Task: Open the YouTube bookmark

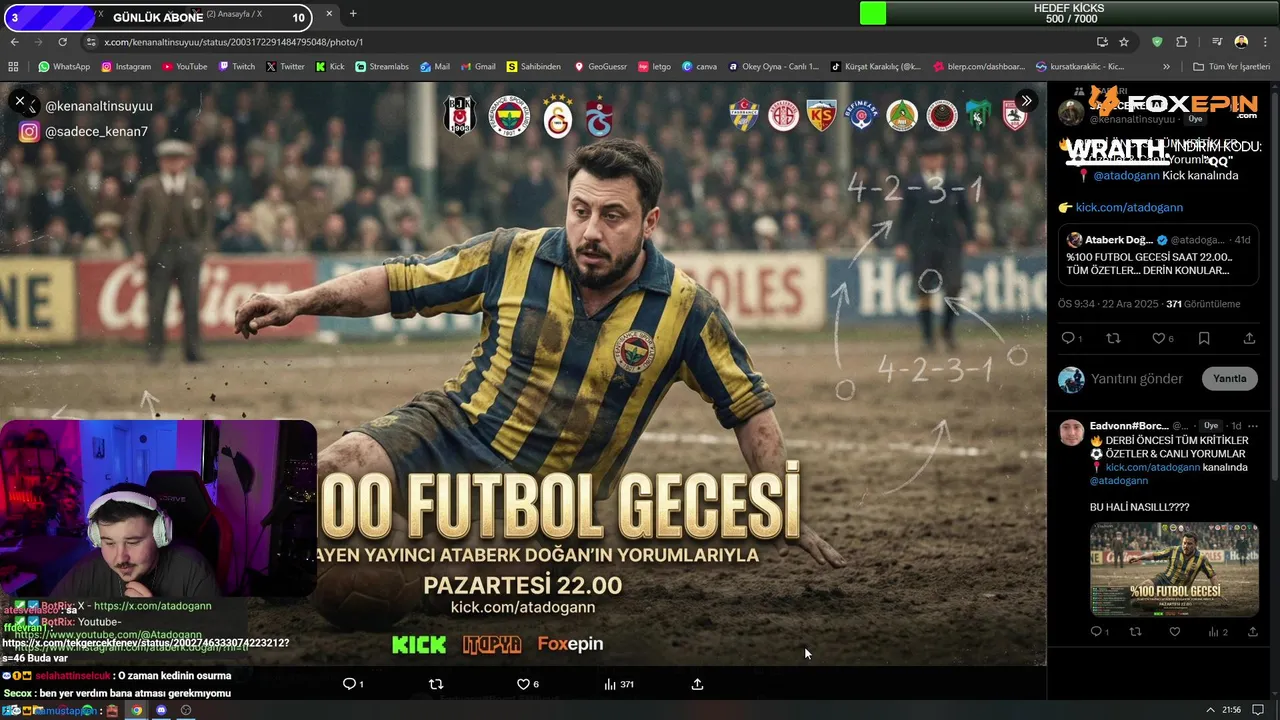Action: pyautogui.click(x=185, y=67)
